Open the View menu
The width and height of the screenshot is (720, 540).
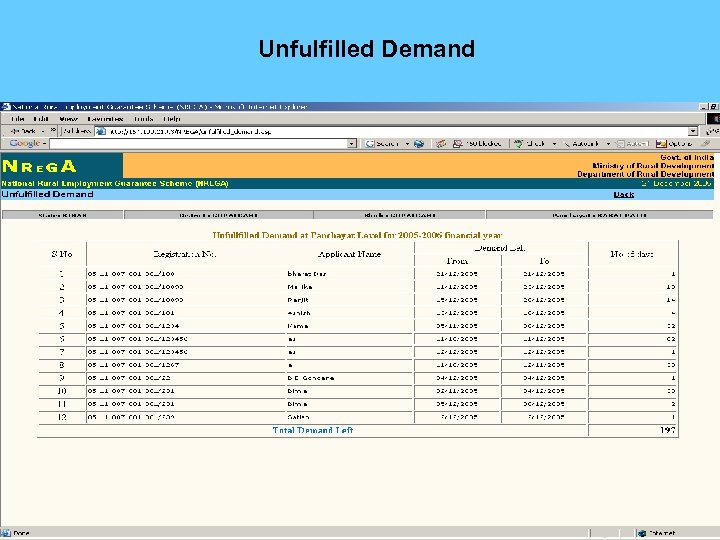pos(68,119)
